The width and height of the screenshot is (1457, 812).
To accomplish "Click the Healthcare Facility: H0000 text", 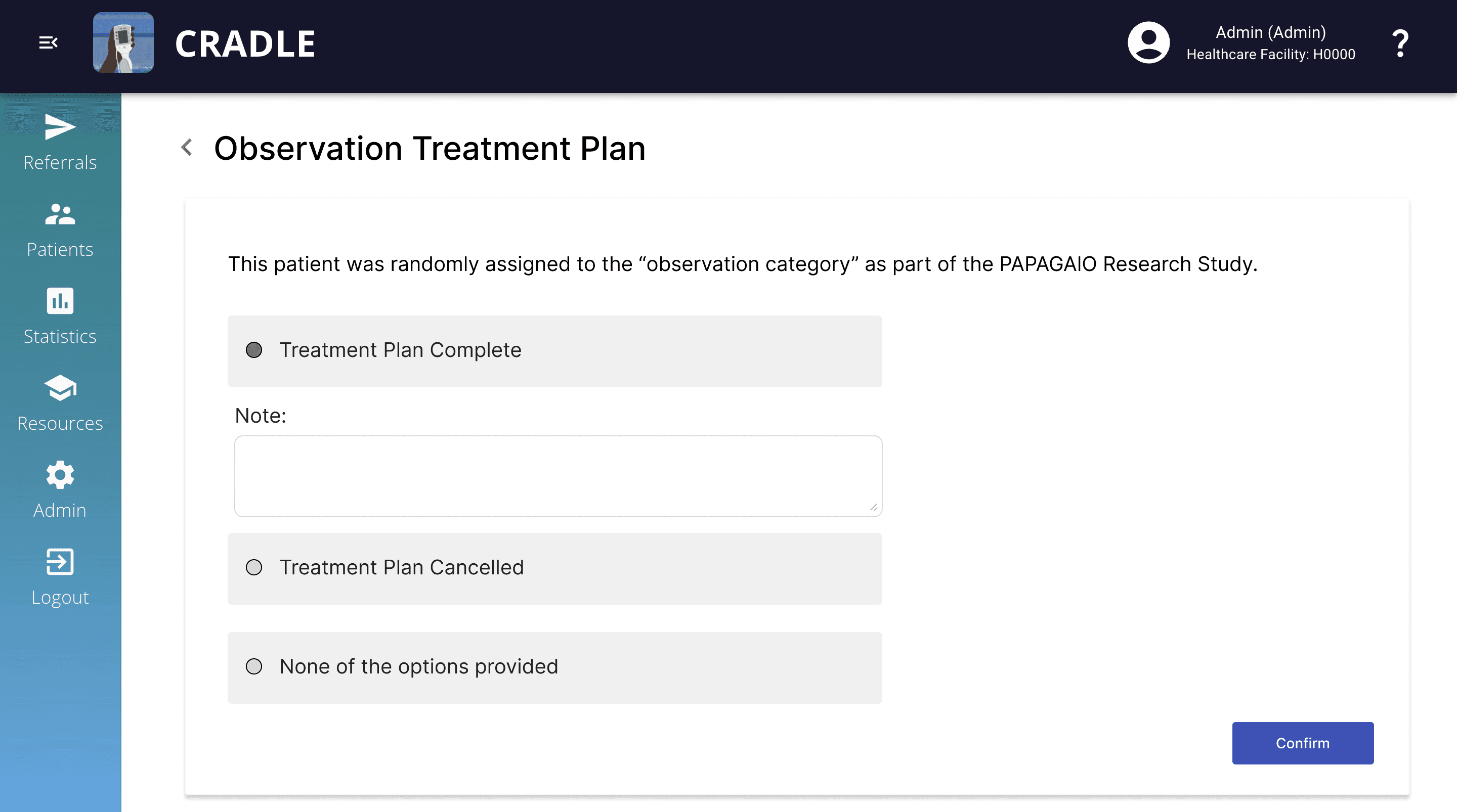I will 1270,54.
